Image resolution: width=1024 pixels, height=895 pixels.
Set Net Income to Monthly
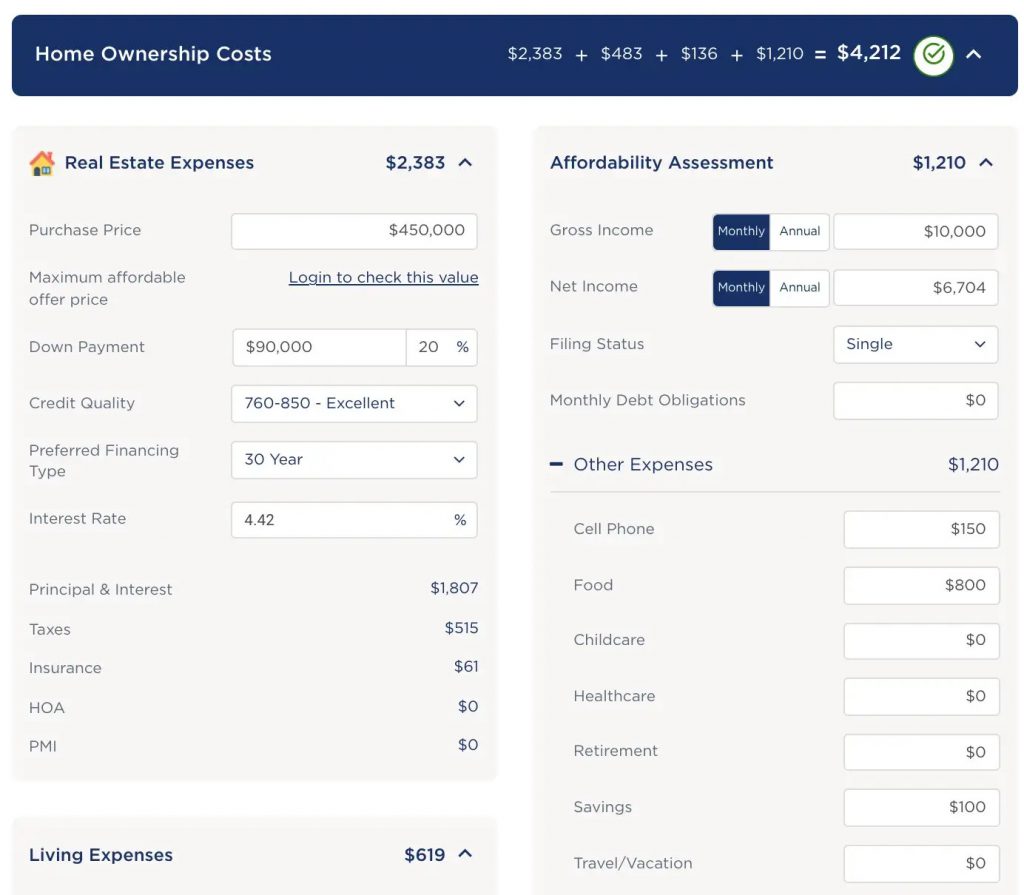point(741,287)
